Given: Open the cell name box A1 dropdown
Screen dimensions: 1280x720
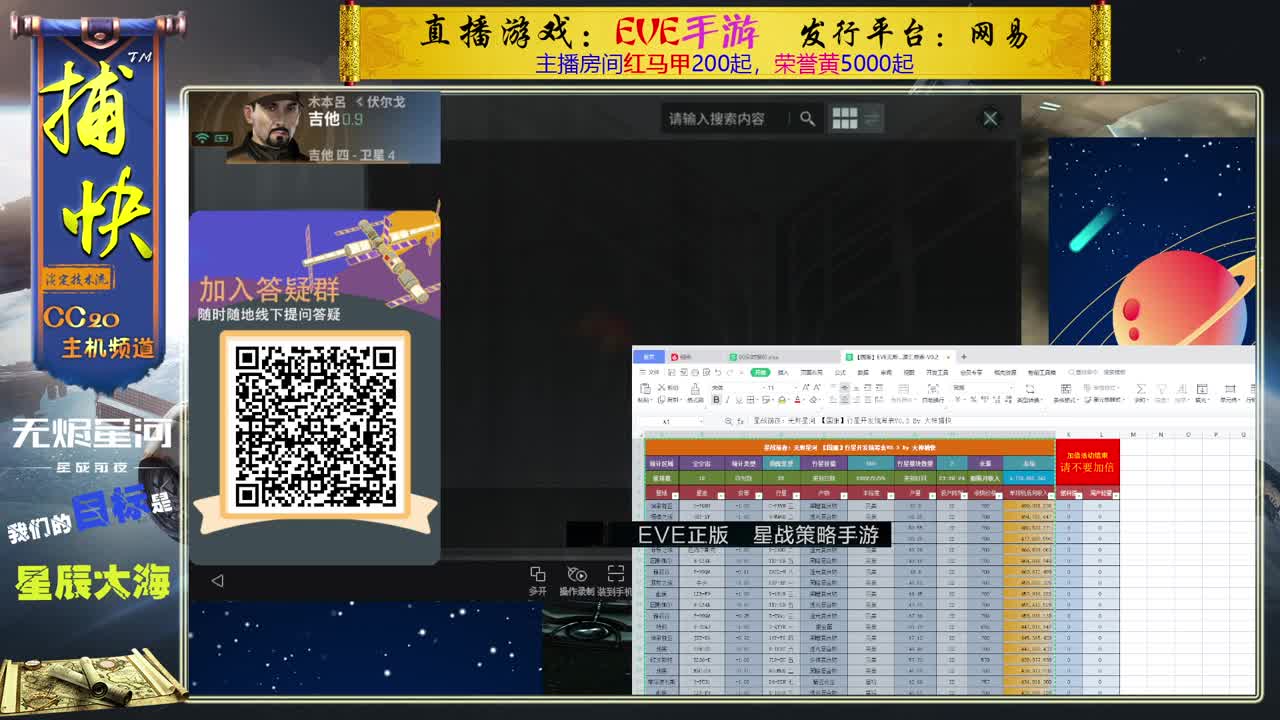Looking at the screenshot, I should [x=701, y=420].
